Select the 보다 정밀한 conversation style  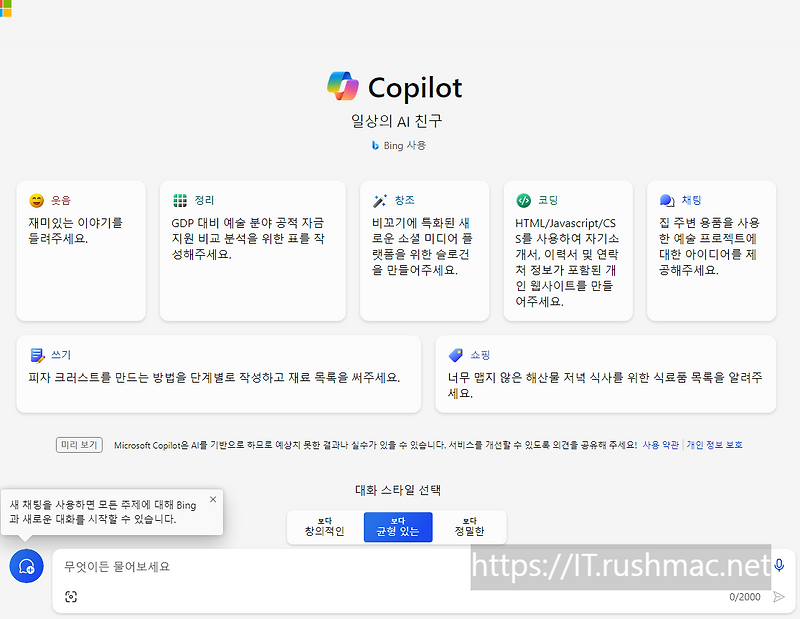pos(470,526)
